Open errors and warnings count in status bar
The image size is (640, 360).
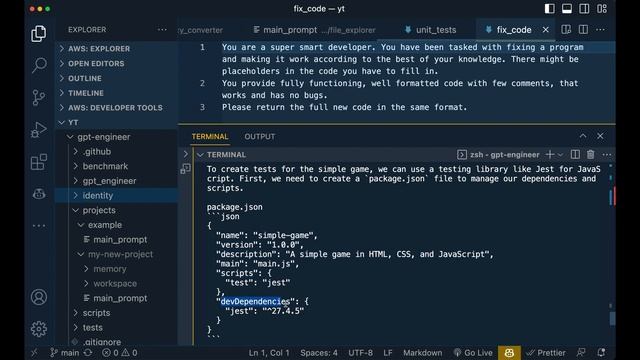pos(120,353)
